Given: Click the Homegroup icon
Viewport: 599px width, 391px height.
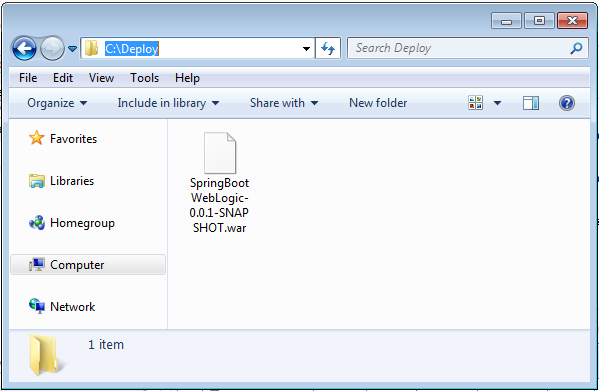Looking at the screenshot, I should [37, 223].
